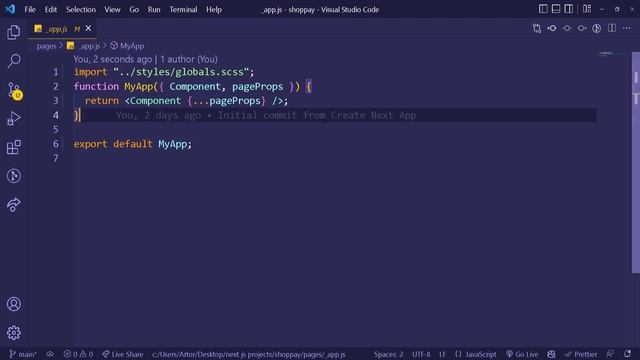Open the GitLens view in activity bar
This screenshot has height=360, width=640.
(13, 176)
